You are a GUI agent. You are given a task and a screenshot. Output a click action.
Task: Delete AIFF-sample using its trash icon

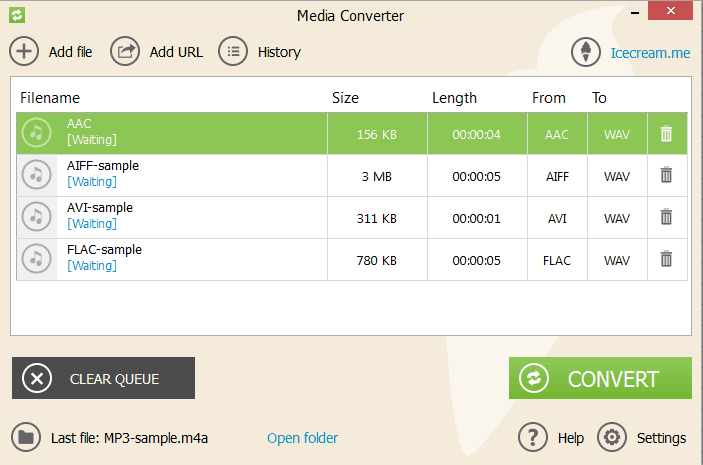[666, 175]
